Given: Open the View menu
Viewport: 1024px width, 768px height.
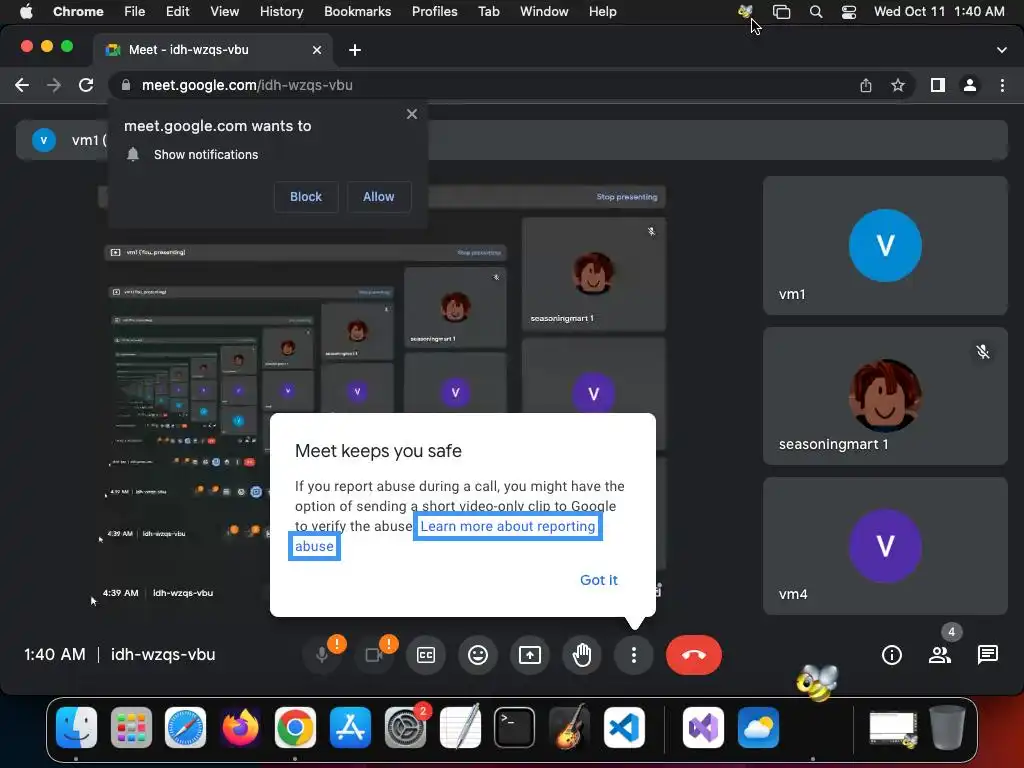Looking at the screenshot, I should [x=224, y=12].
